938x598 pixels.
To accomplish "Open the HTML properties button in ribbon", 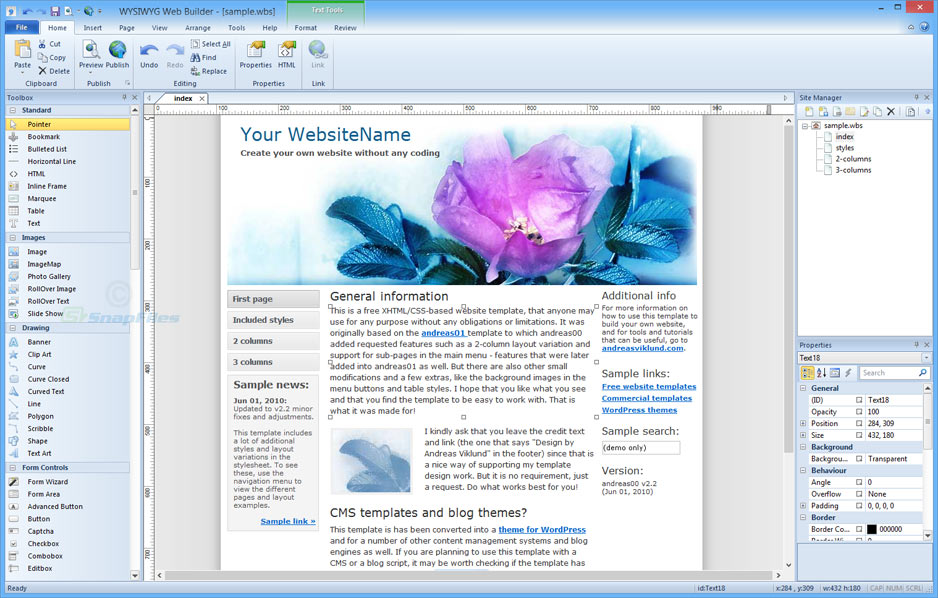I will pyautogui.click(x=287, y=50).
